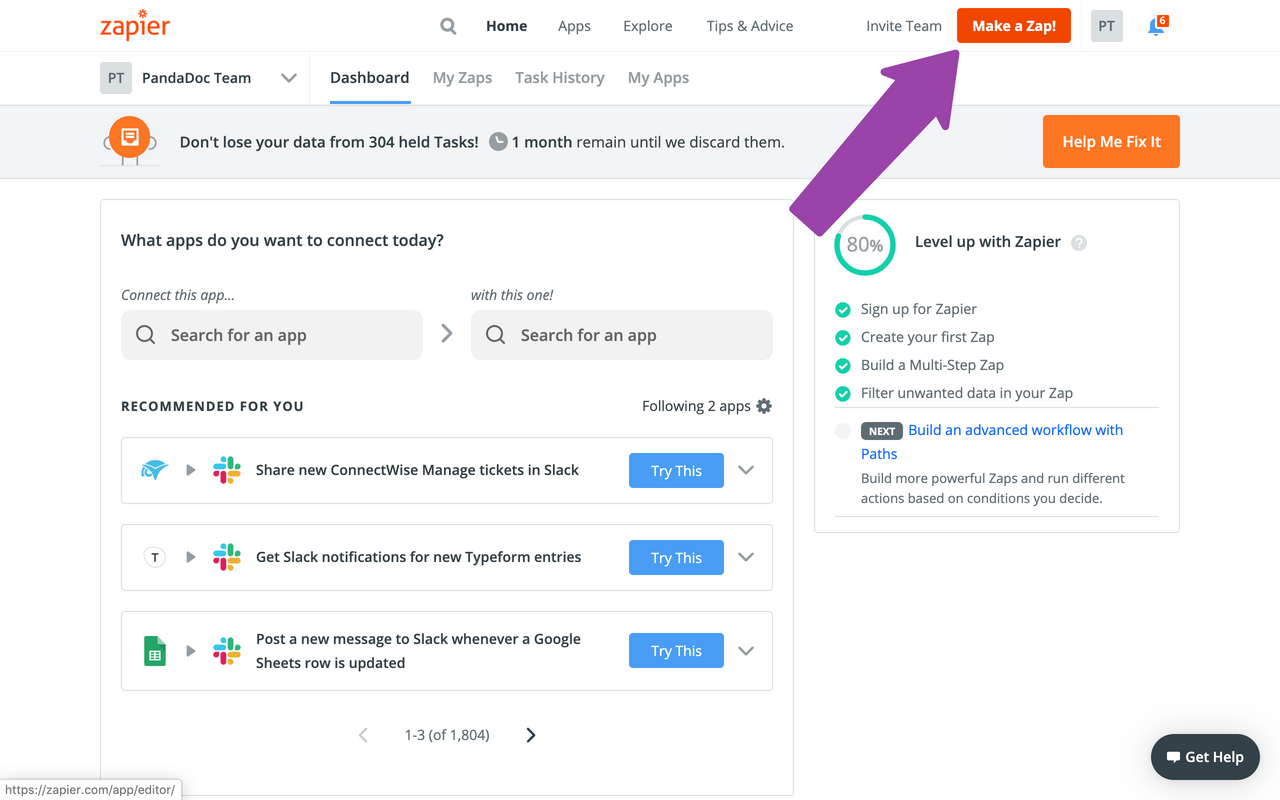Click the 304 held Tasks warning text
This screenshot has width=1280, height=800.
[329, 142]
